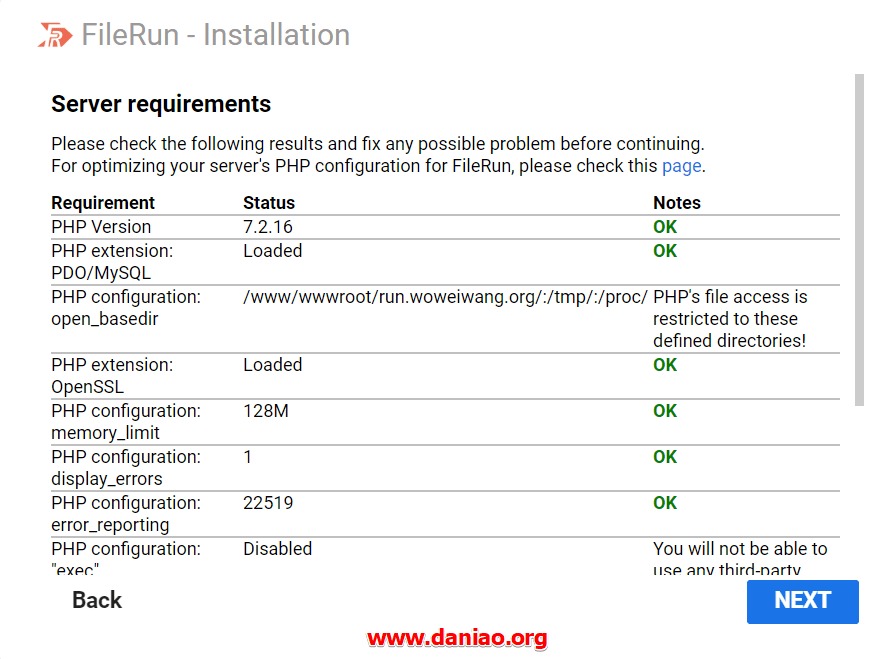This screenshot has height=659, width=896.
Task: Click the 'Notes' column header
Action: coord(677,203)
